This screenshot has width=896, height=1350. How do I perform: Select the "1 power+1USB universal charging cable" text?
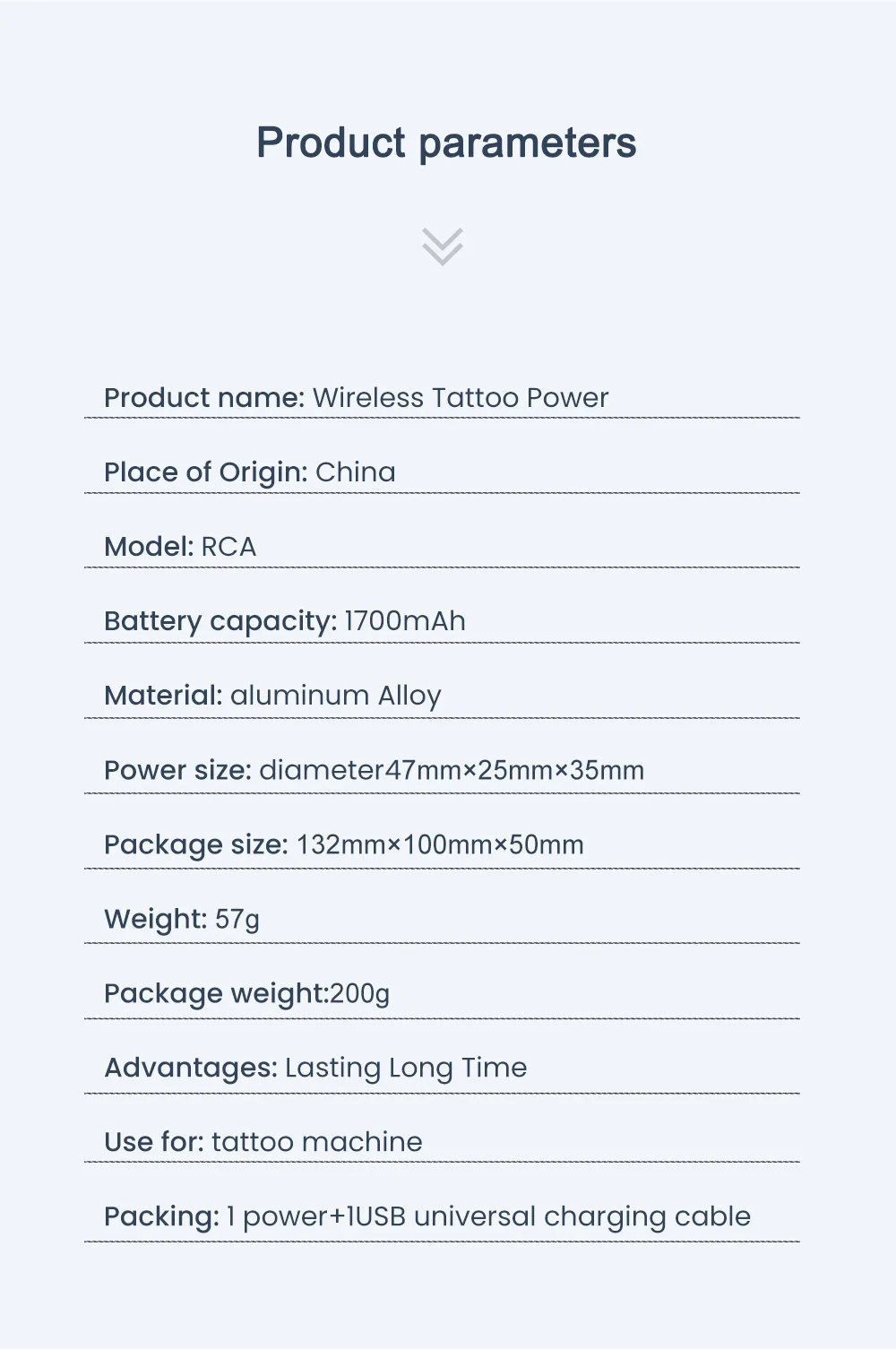tap(488, 1216)
